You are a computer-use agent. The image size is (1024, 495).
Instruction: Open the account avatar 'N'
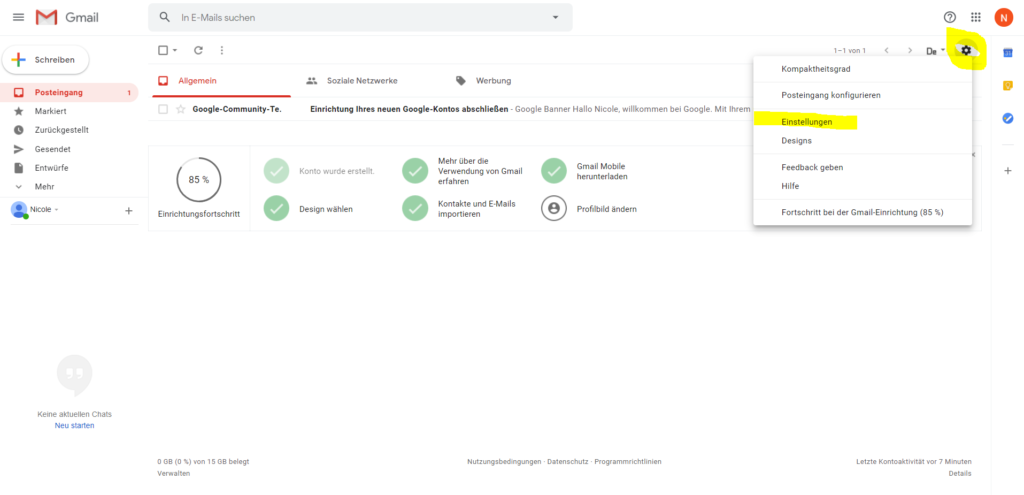tap(1003, 18)
